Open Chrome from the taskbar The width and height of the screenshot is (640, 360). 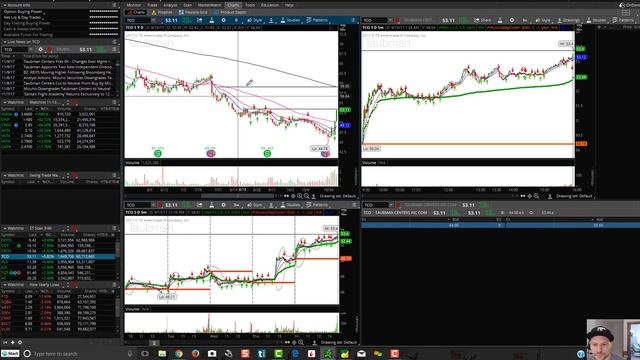[178, 354]
